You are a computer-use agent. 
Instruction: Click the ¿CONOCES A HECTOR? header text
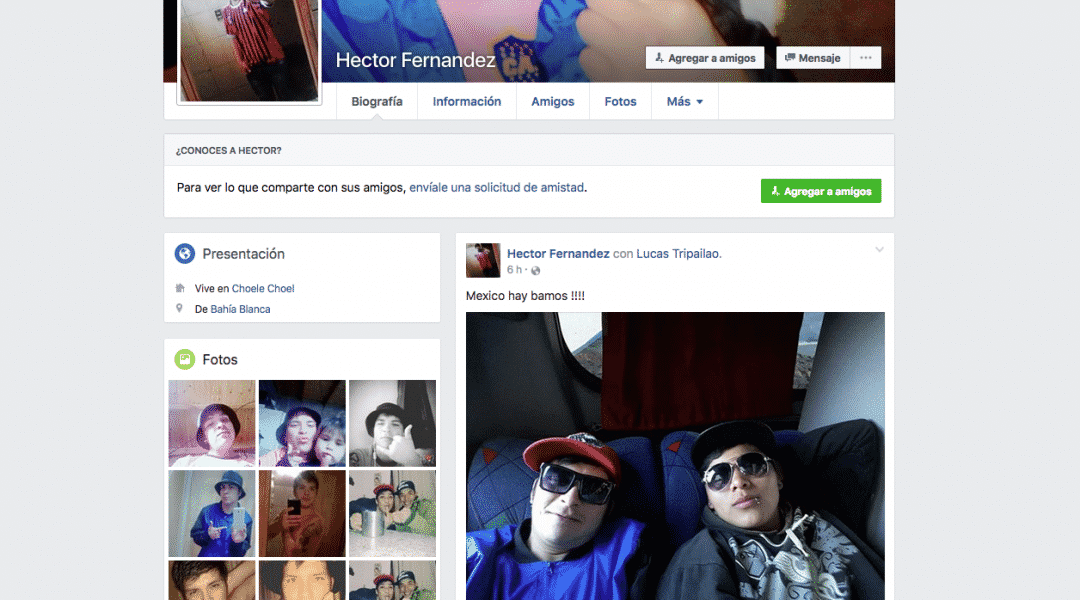[229, 150]
